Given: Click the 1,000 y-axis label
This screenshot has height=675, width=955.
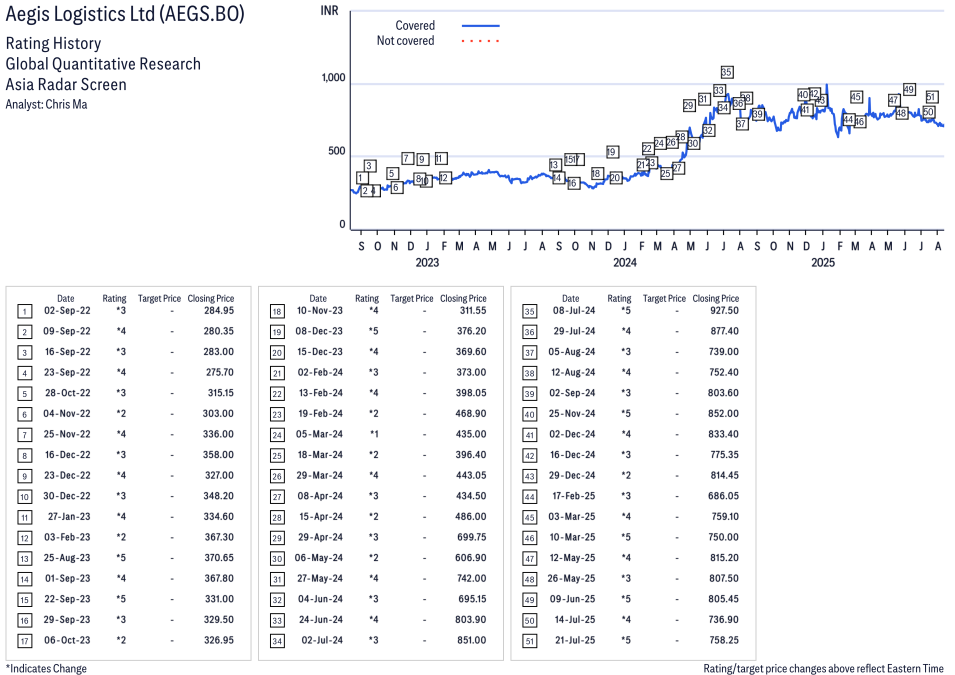Looking at the screenshot, I should [x=333, y=78].
